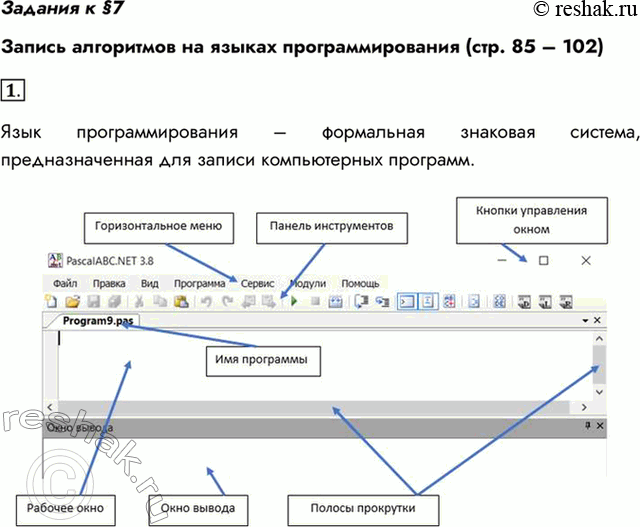
Task: Click the Open folder toolbar icon
Action: [72, 301]
